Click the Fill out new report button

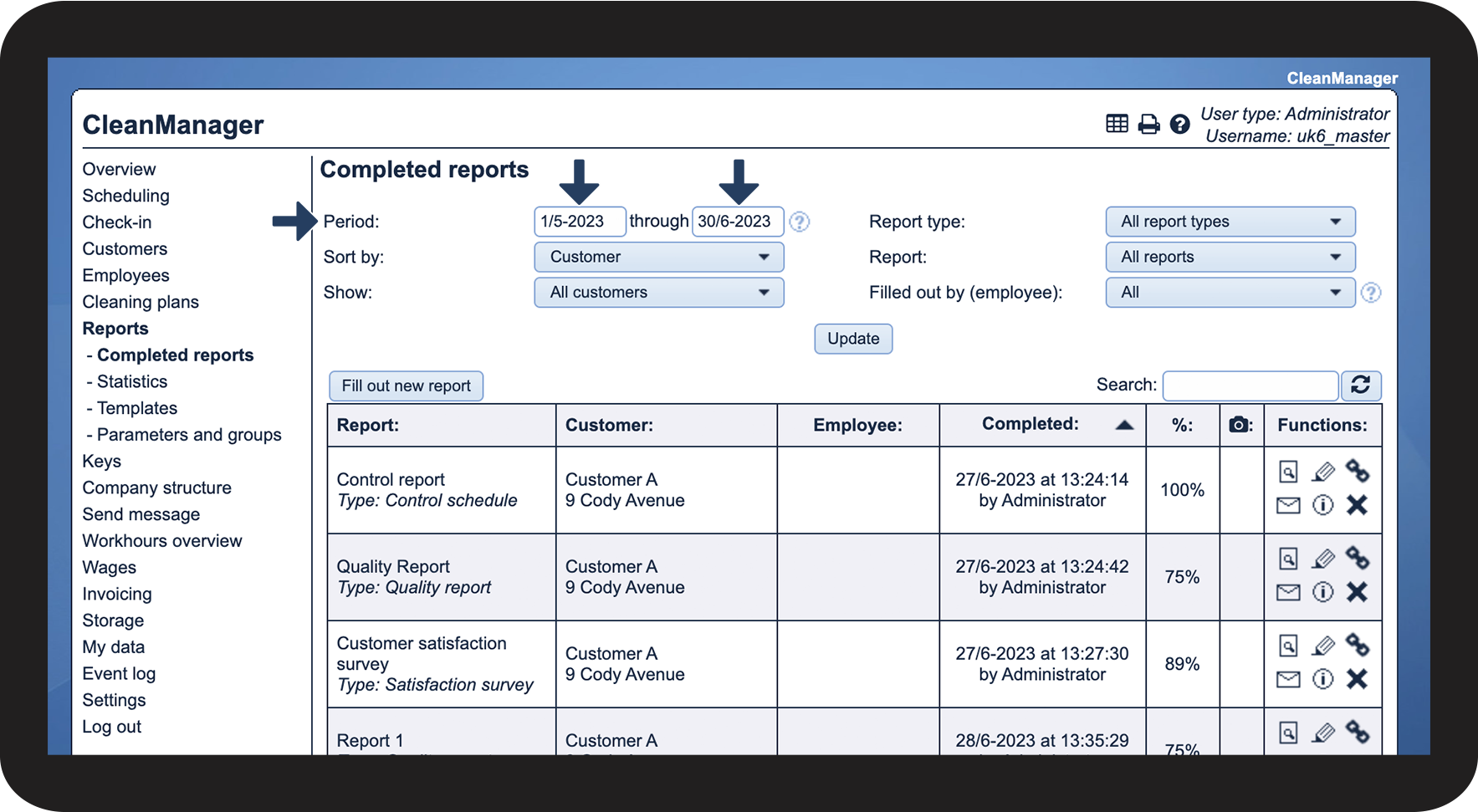[406, 386]
